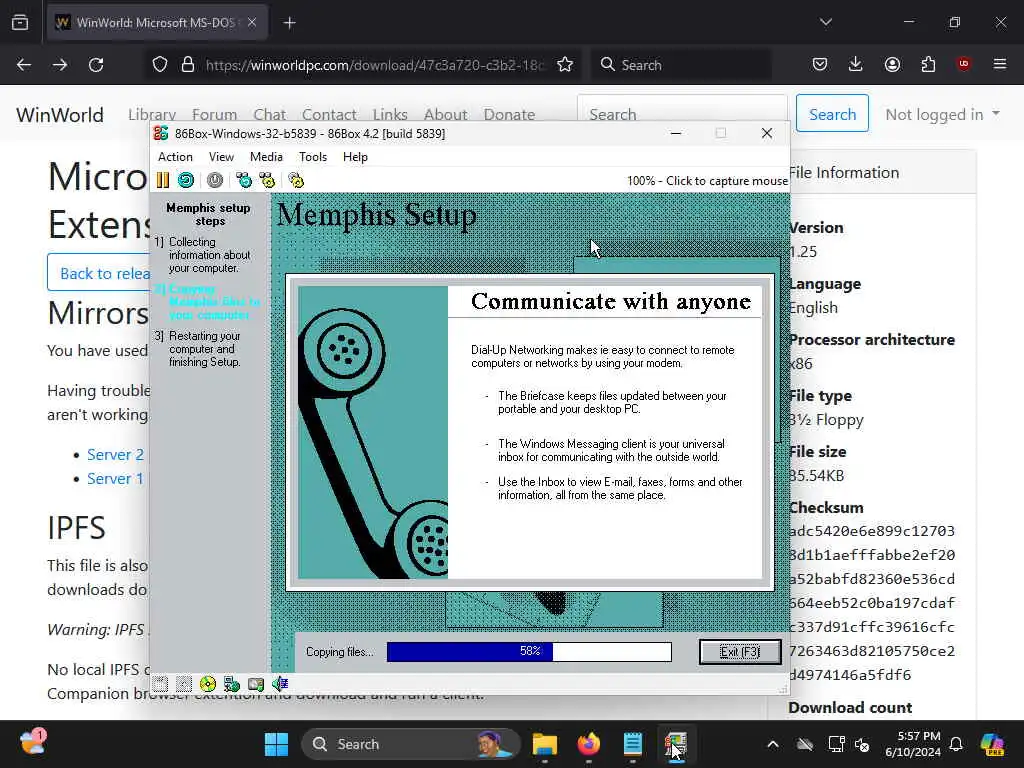Click the site security padlock icon

tap(188, 65)
